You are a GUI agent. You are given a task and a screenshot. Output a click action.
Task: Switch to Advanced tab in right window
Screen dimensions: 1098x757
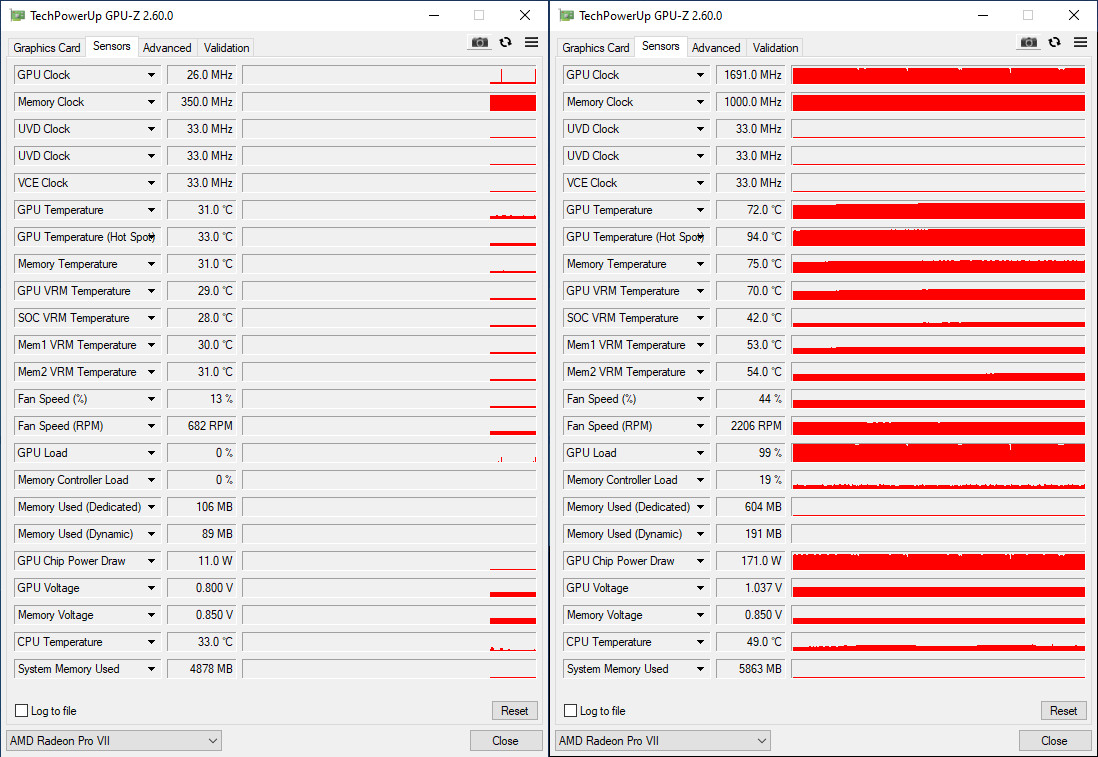pyautogui.click(x=716, y=48)
